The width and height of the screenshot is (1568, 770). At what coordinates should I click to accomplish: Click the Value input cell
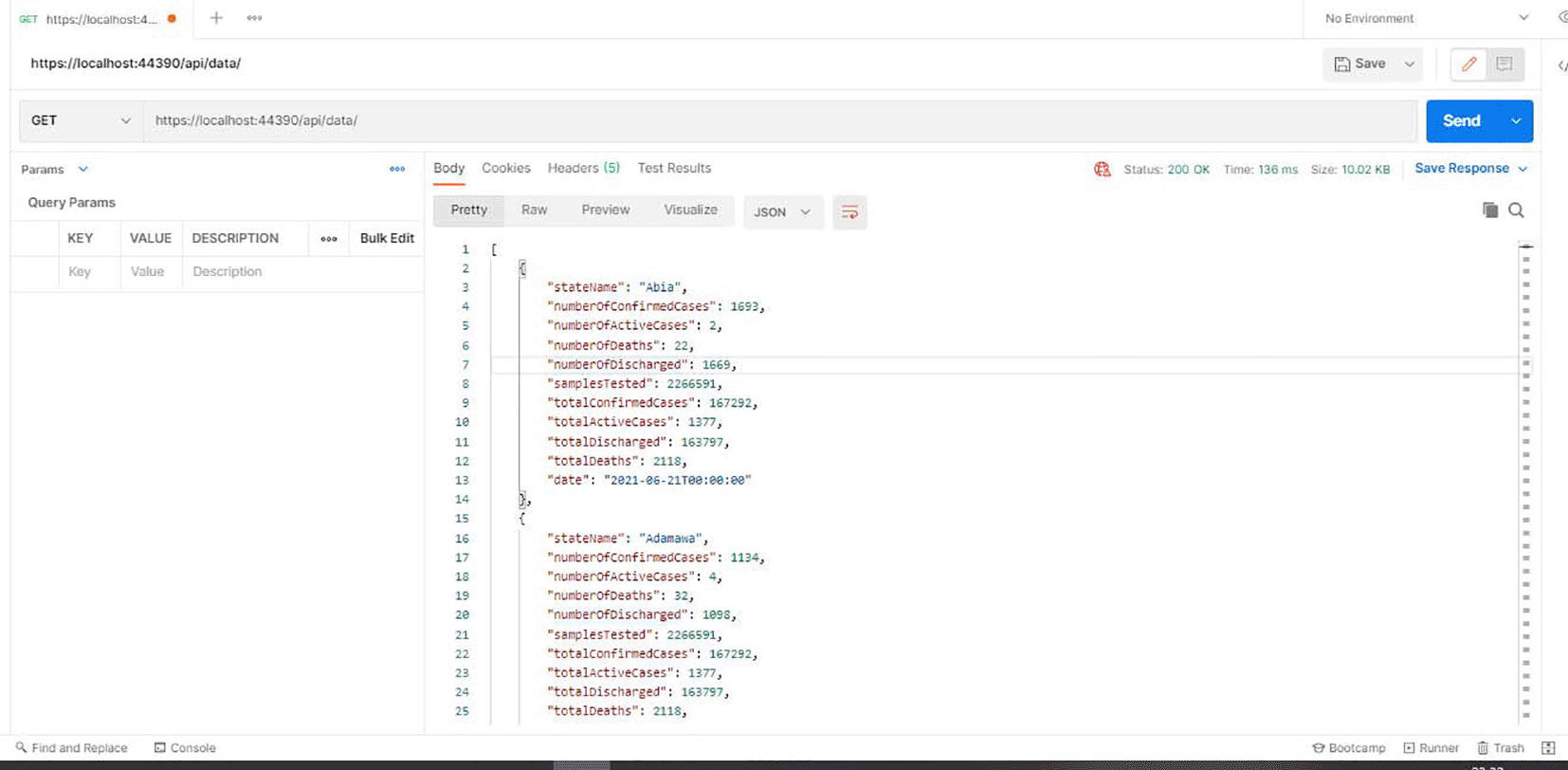(x=151, y=272)
